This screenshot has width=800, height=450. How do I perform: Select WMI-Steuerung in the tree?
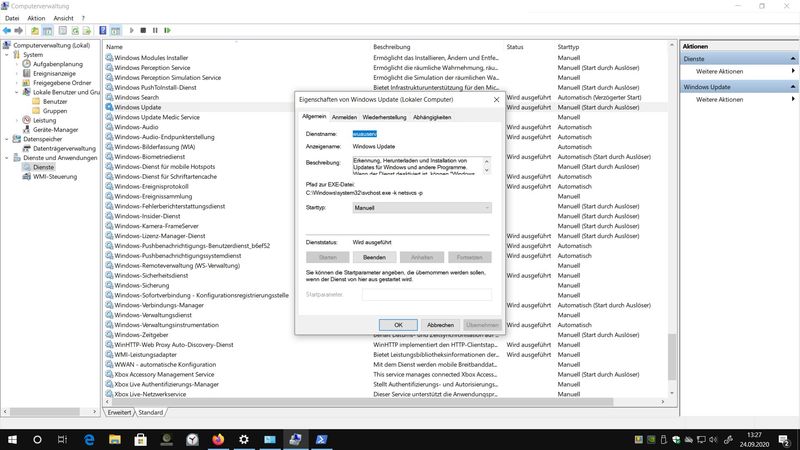click(55, 177)
